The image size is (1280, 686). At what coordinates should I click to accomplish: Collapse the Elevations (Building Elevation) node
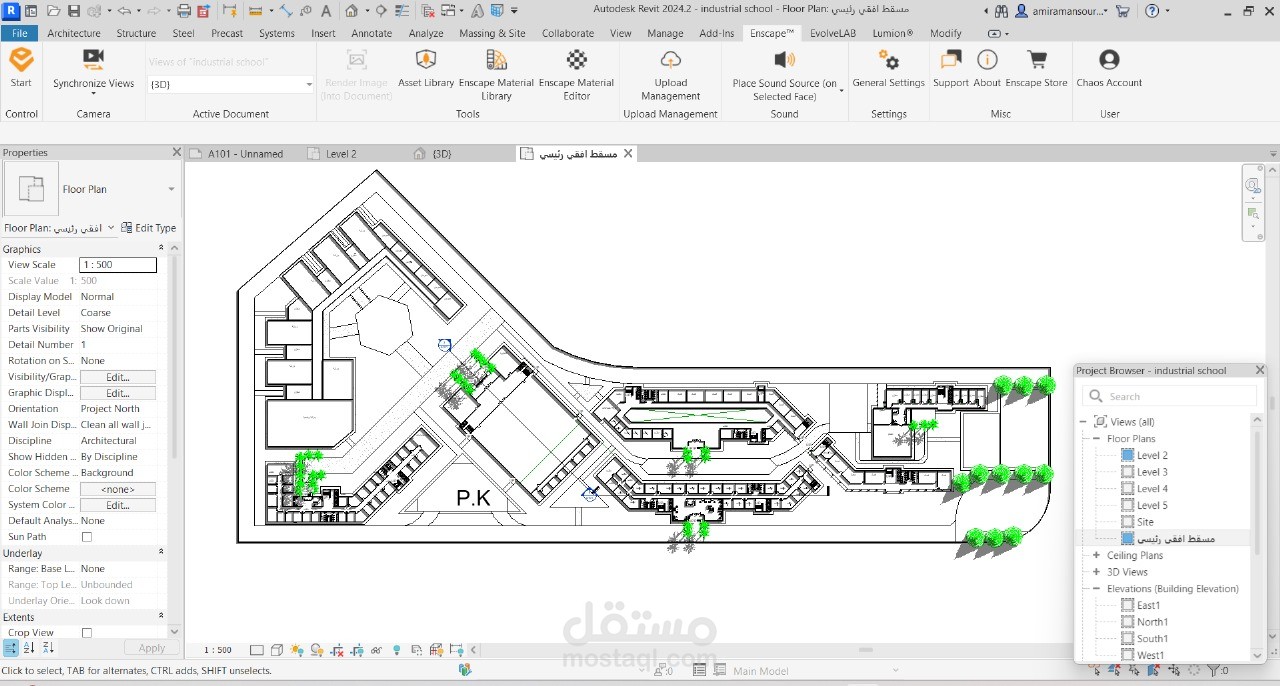[x=1096, y=589]
